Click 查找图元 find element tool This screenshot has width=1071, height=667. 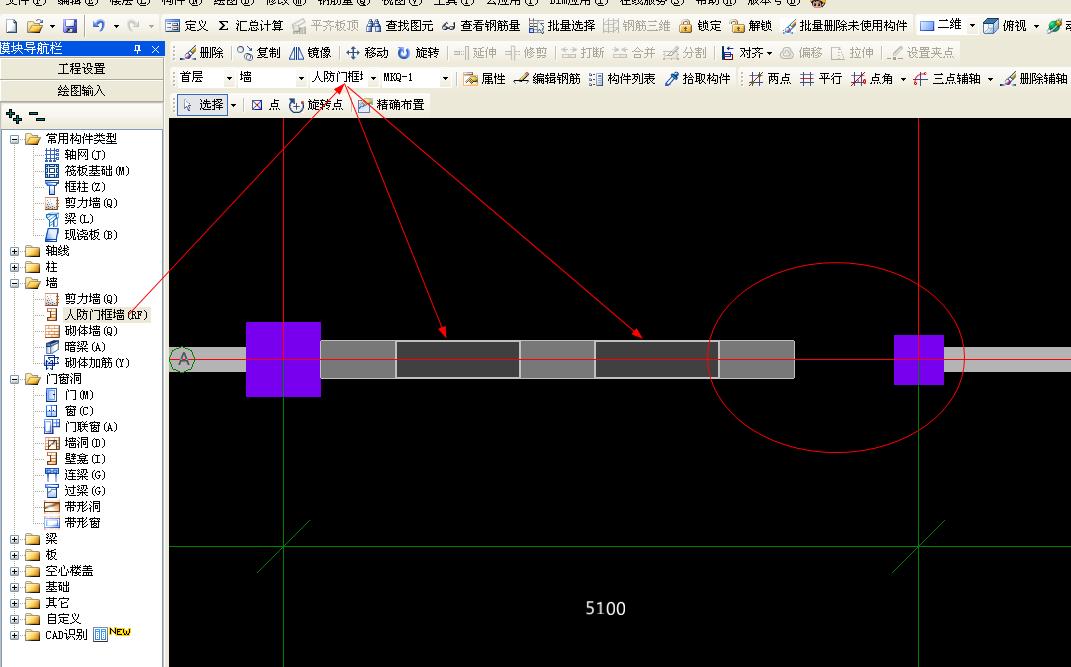(x=400, y=26)
